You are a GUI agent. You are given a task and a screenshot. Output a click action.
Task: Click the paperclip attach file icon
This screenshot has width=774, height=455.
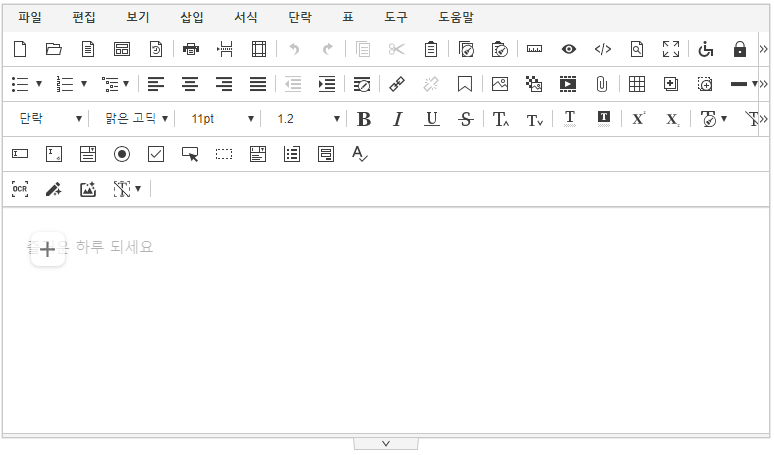(601, 84)
